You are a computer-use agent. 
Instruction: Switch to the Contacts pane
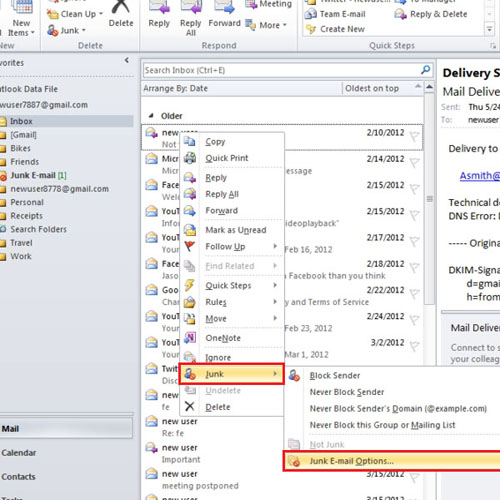(18, 477)
